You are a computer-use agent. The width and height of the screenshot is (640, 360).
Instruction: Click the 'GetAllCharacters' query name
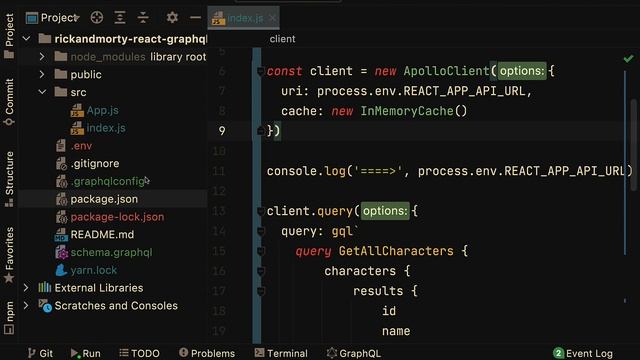pos(396,251)
